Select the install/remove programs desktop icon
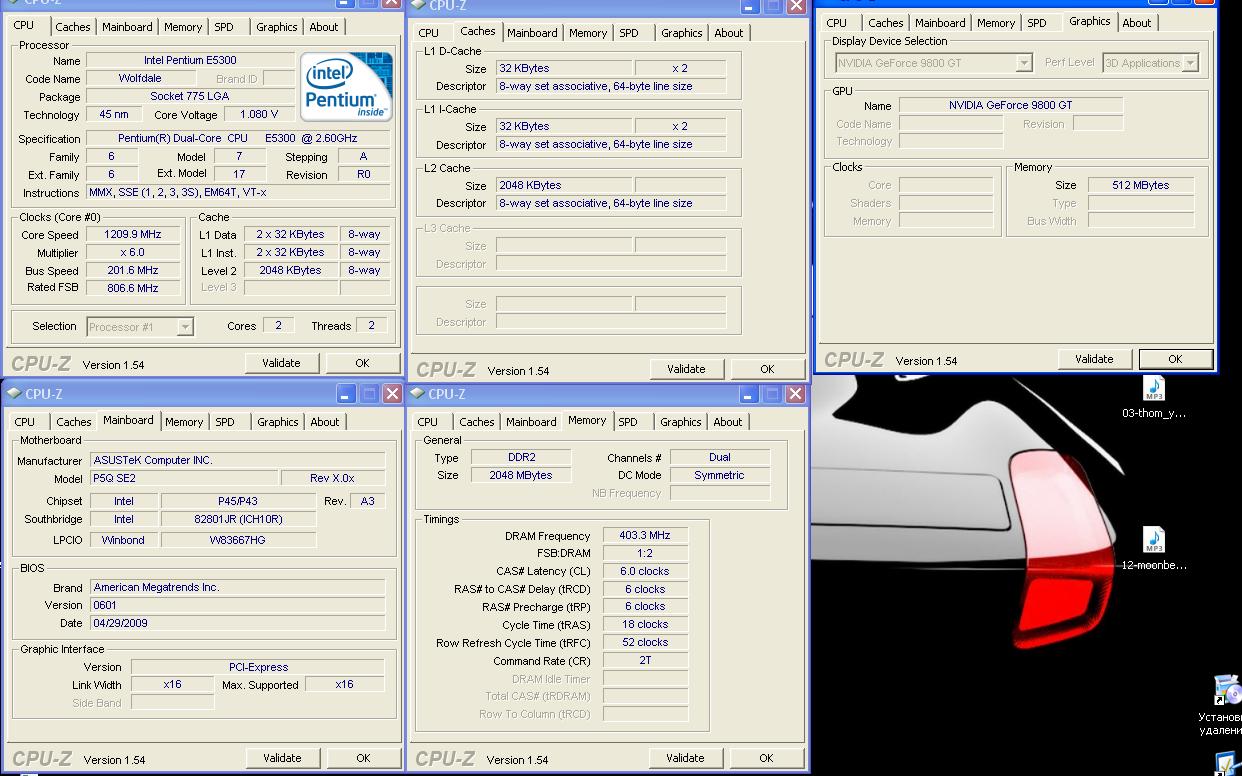 (1227, 690)
